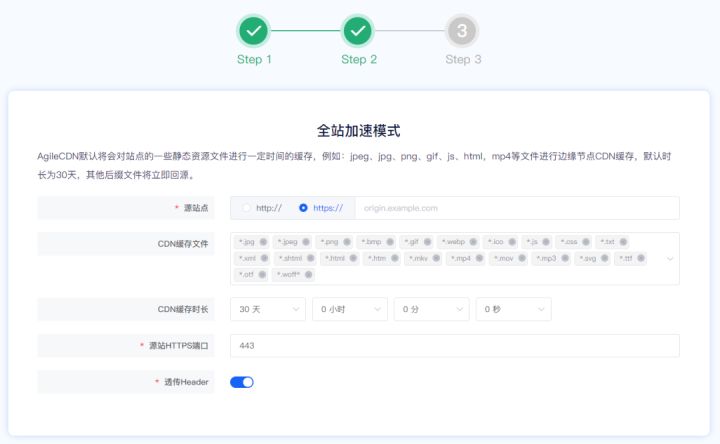This screenshot has height=444, width=720.
Task: Go back to Step 1
Action: (254, 31)
